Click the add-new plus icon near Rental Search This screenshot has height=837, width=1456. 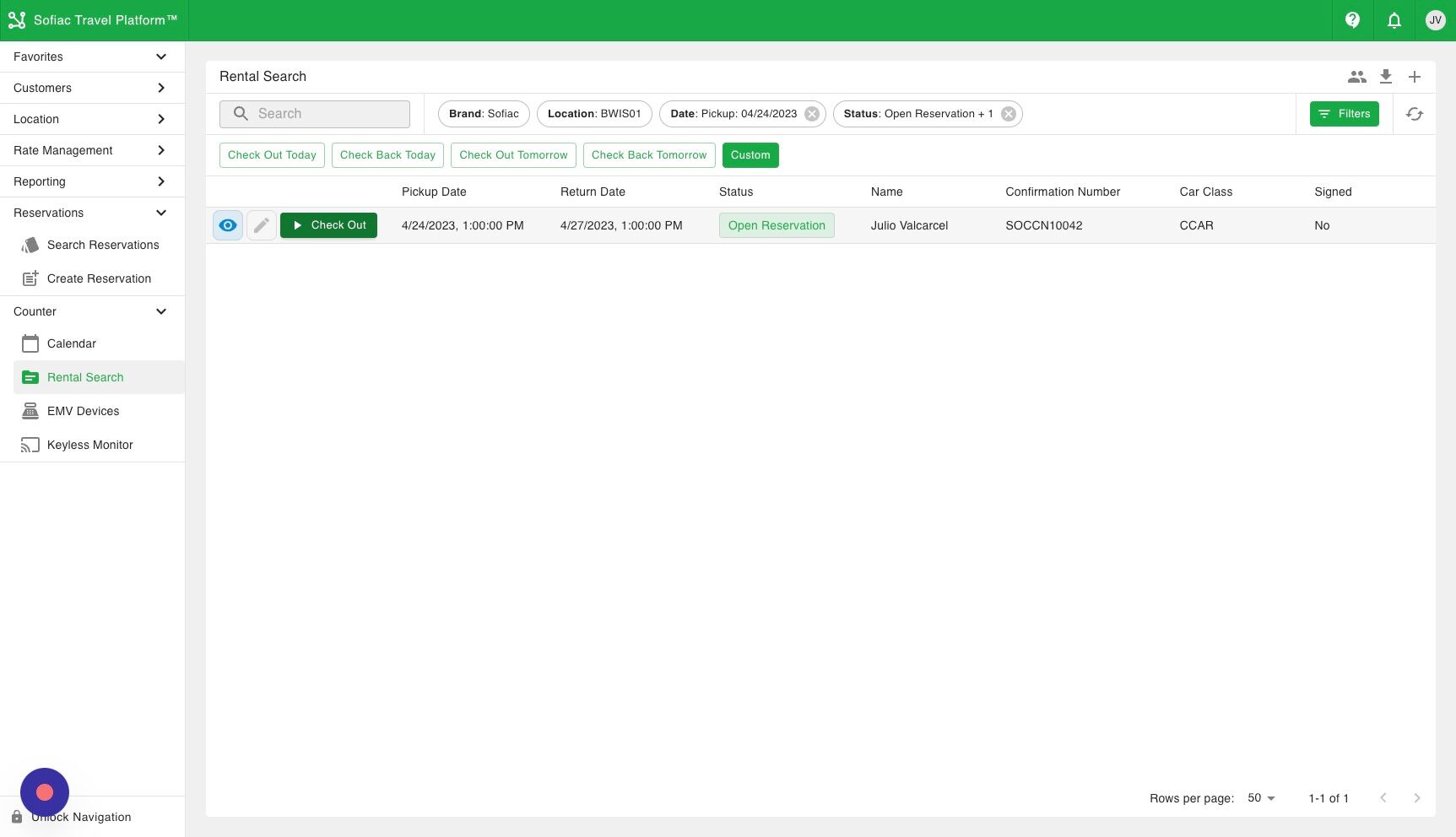[x=1415, y=76]
